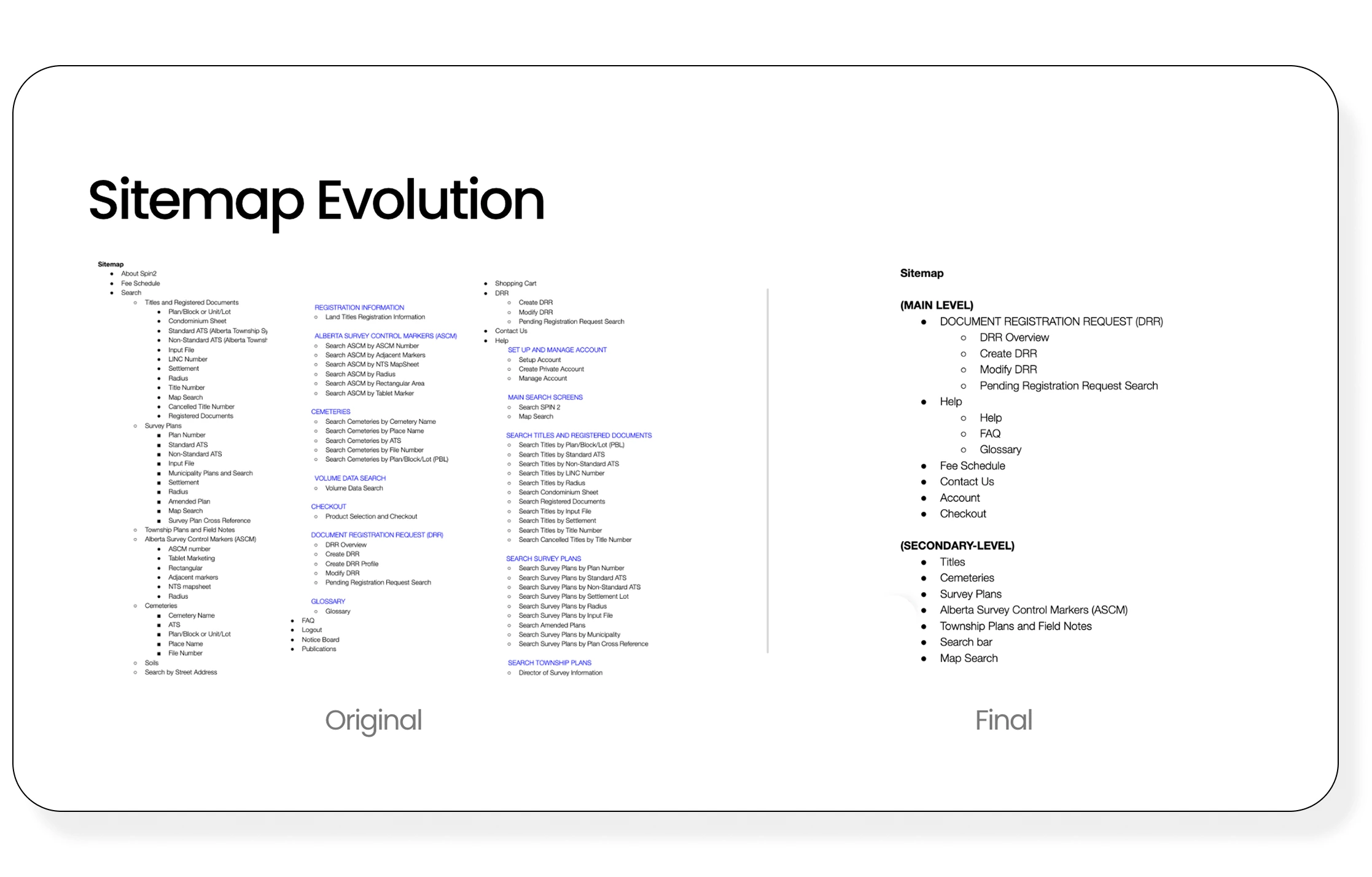Click DOCUMENT REGISTRATION REQUEST (DRR) blue link
Screen dimensions: 1372x877
click(x=376, y=535)
